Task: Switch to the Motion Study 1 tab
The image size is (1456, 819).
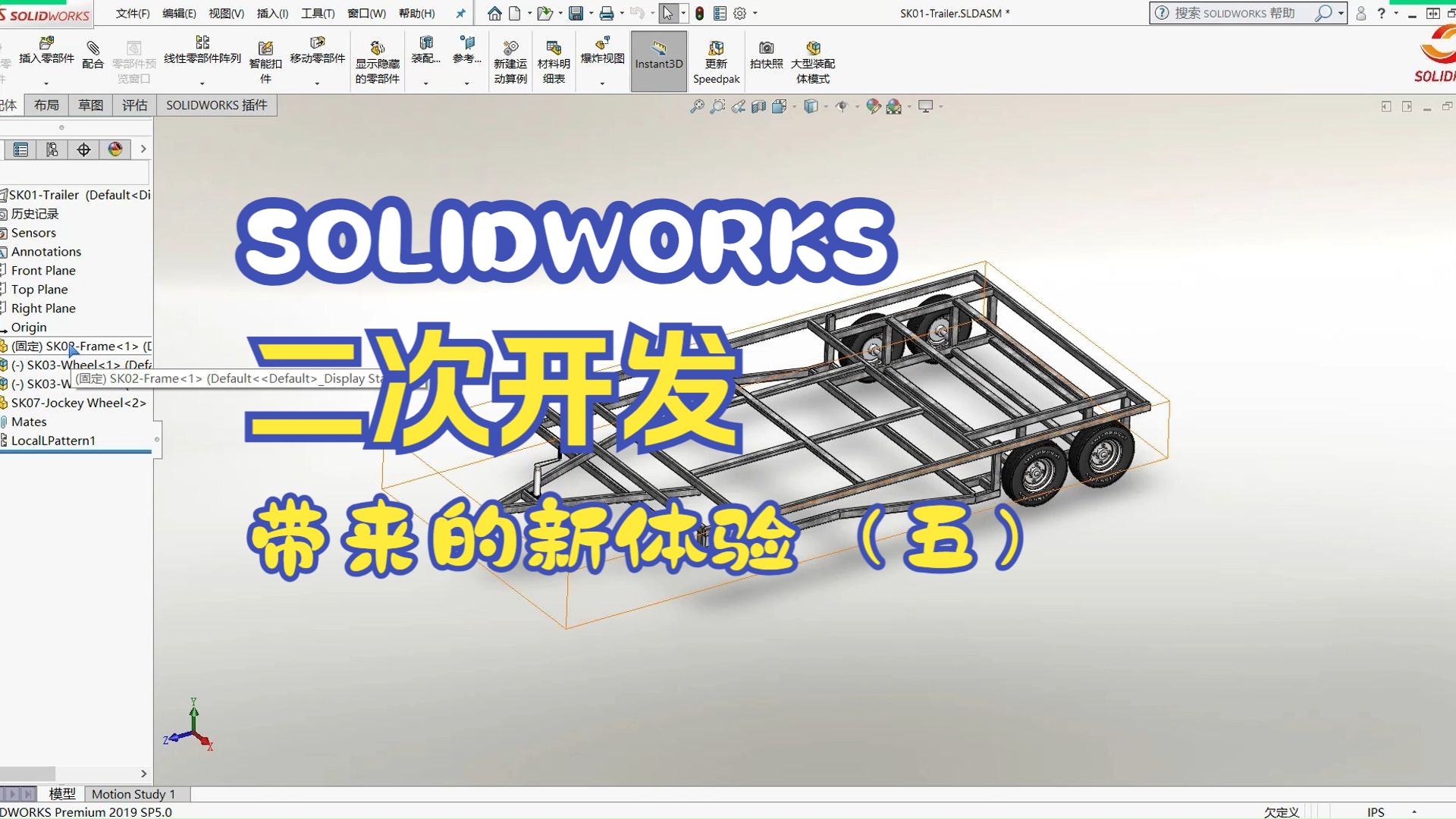Action: coord(134,793)
